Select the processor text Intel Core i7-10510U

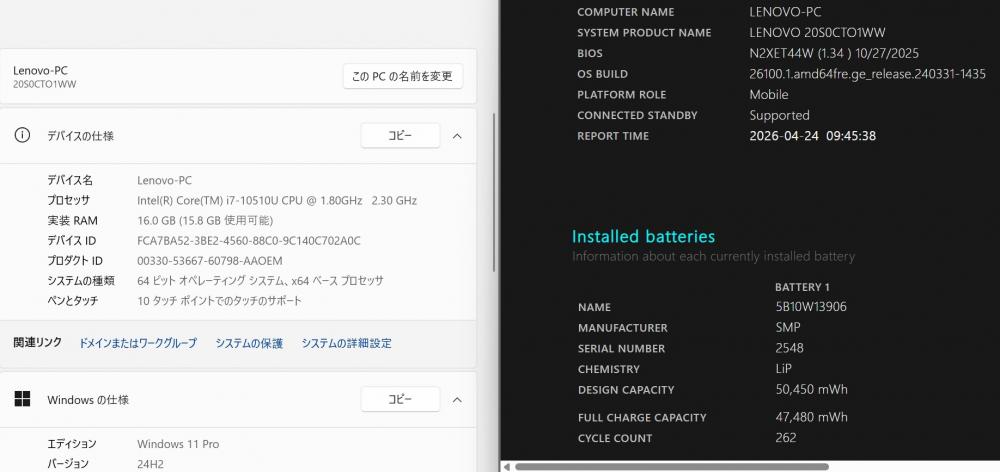tap(277, 200)
